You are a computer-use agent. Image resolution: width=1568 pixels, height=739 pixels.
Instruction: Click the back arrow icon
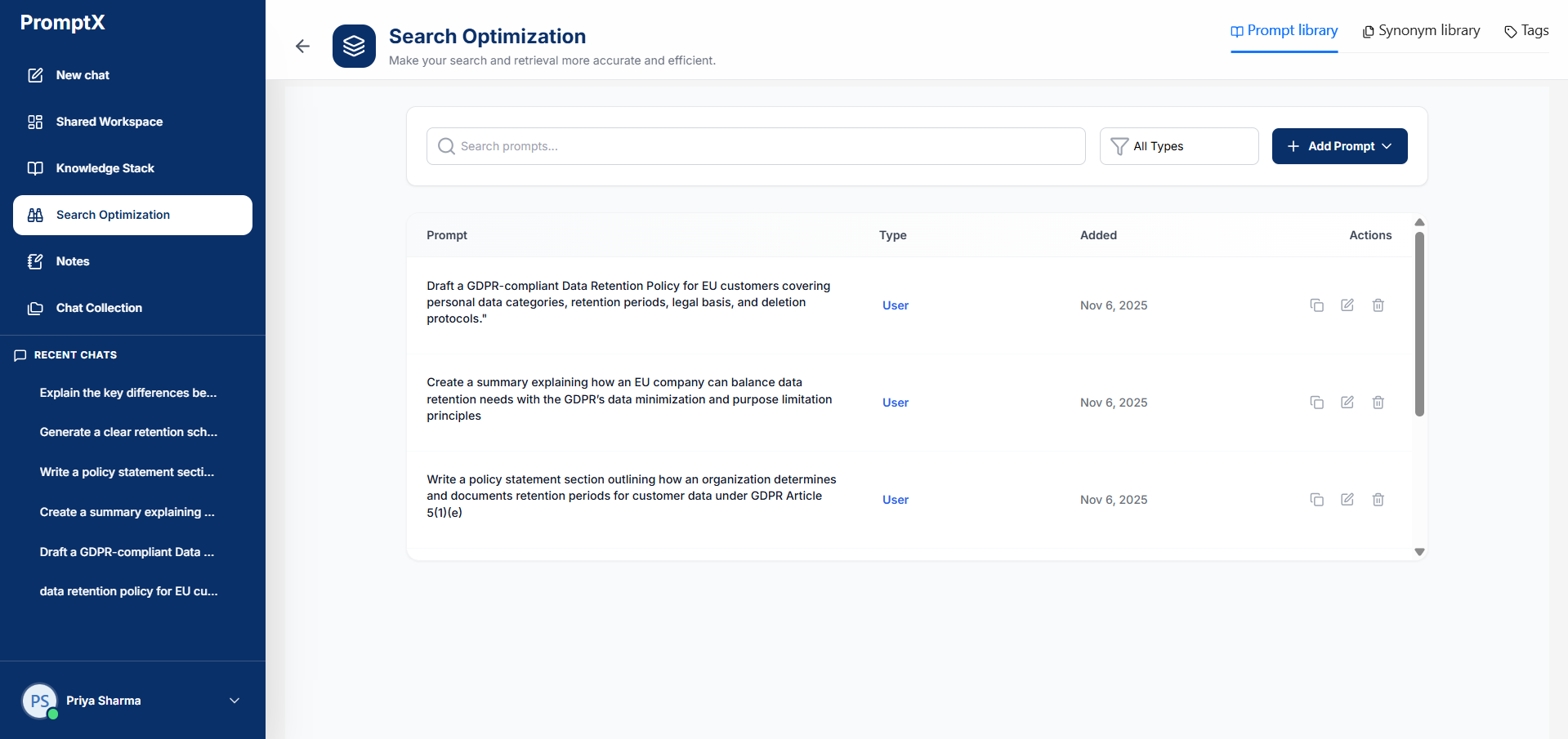[302, 47]
